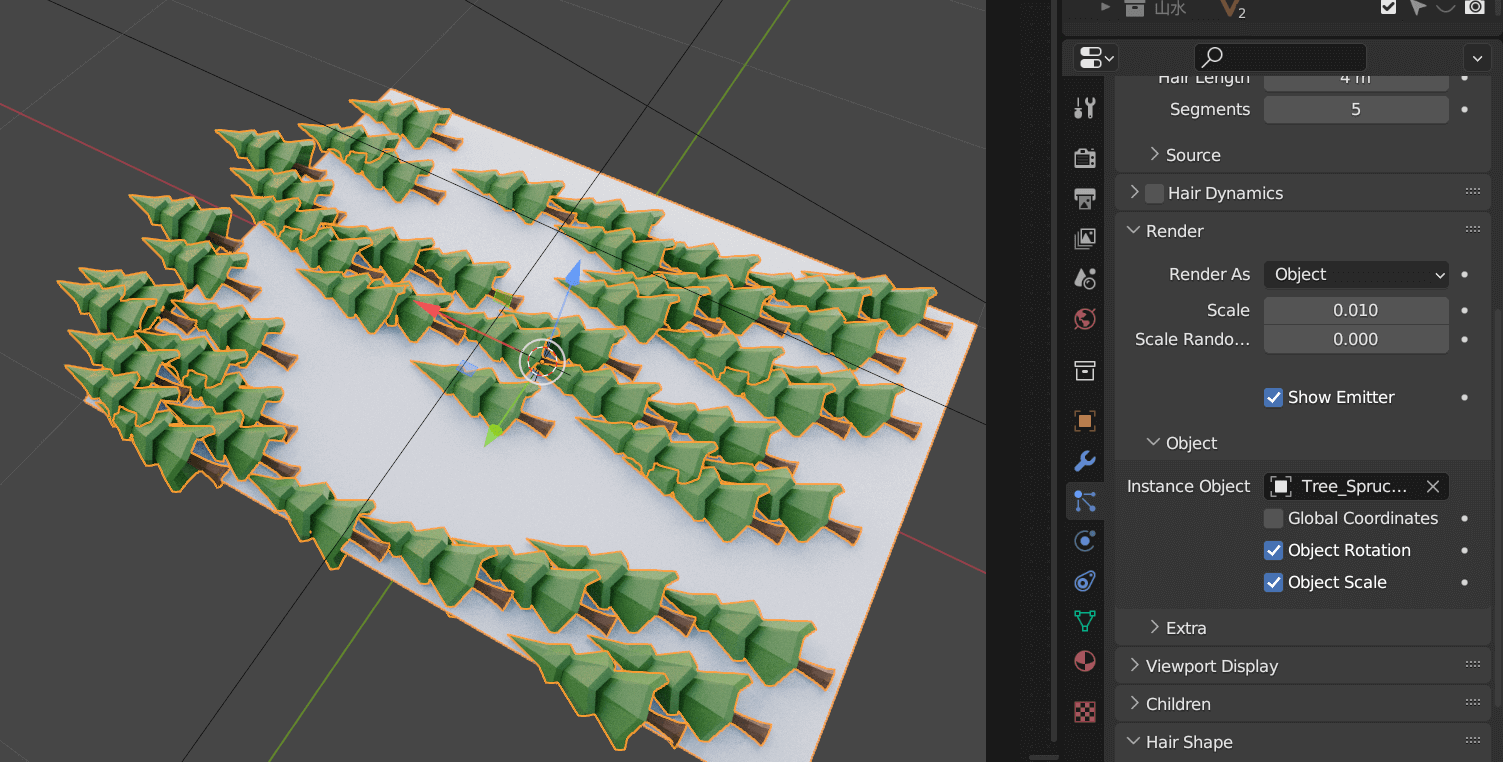Open the World properties tab
Screen dimensions: 1503x762
1085,319
